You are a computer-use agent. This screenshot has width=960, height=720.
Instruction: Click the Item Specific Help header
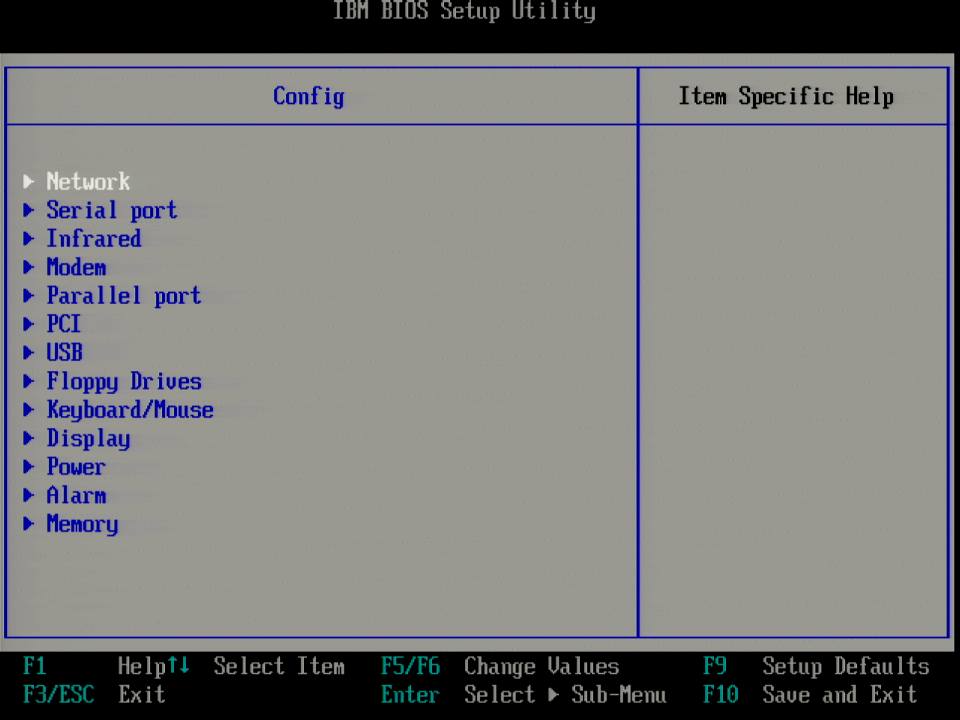pos(786,96)
